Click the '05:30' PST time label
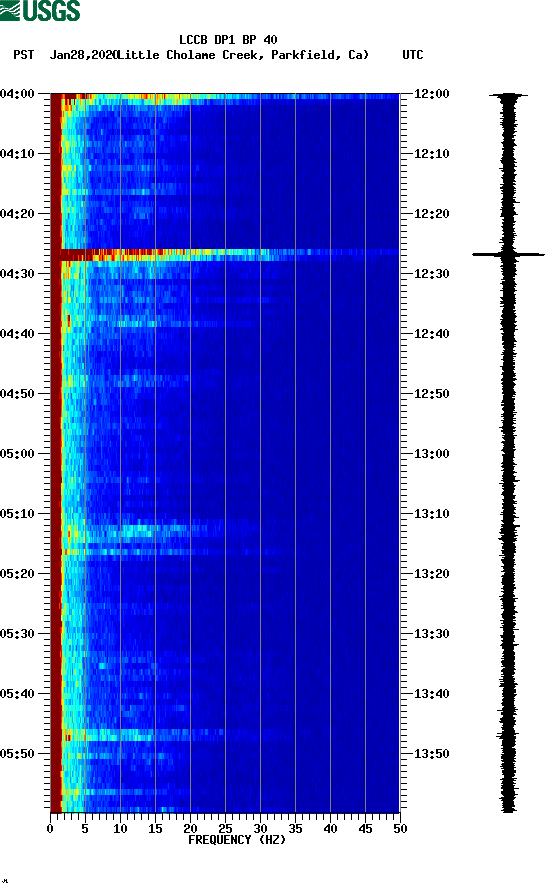The height and width of the screenshot is (892, 552). [x=17, y=634]
